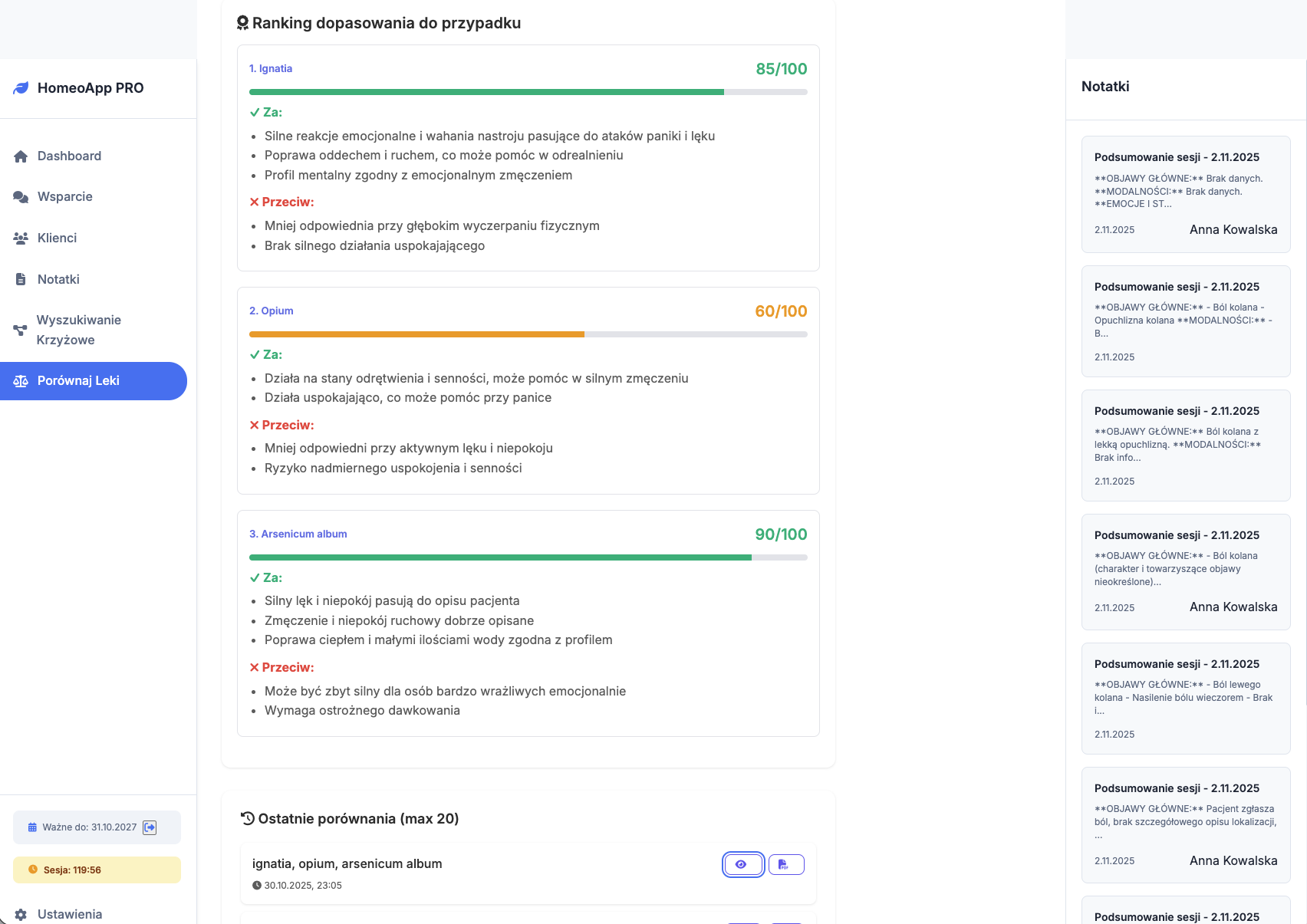Click the Wyszukiwanie Krzyżowe nodes icon
This screenshot has width=1307, height=924.
point(21,330)
